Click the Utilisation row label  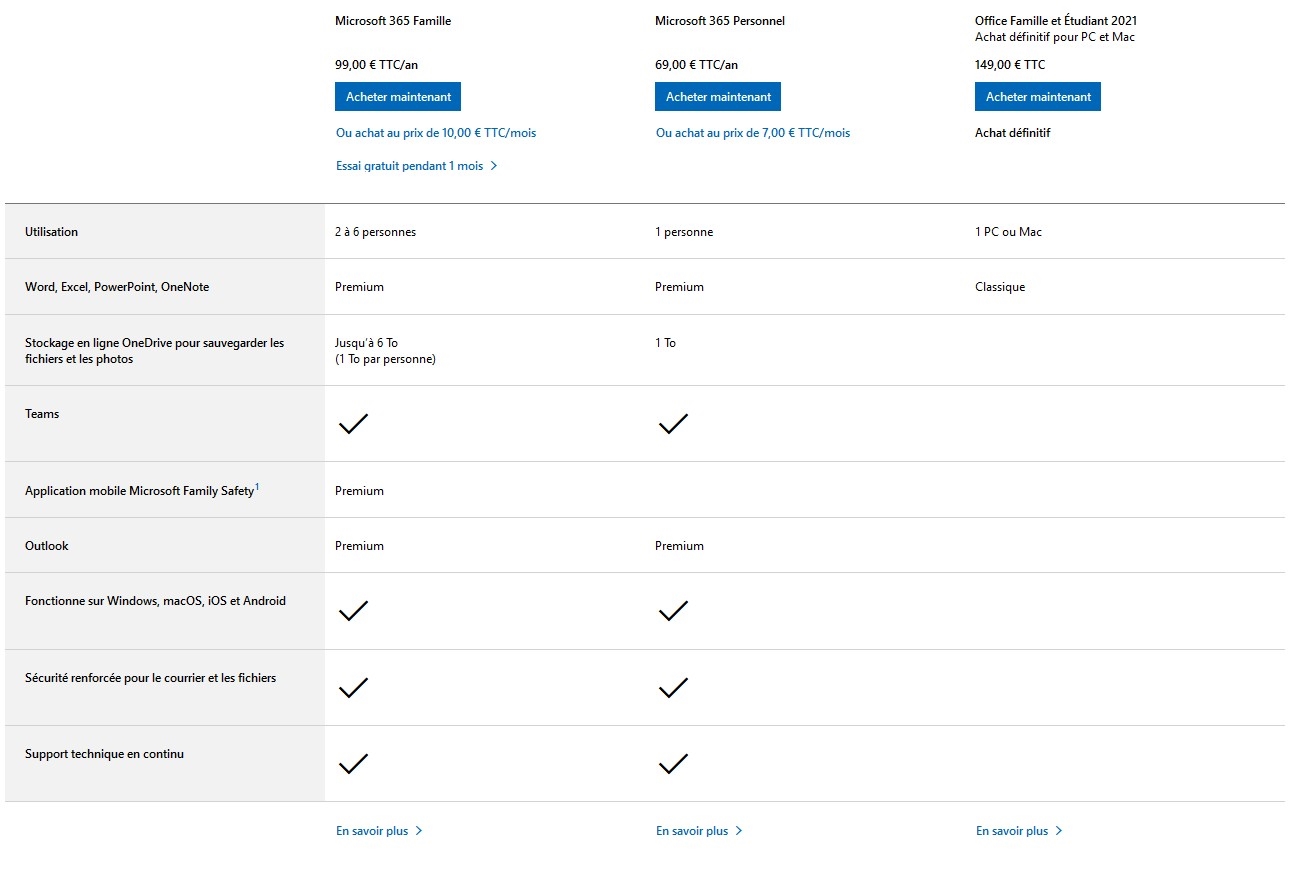[51, 232]
